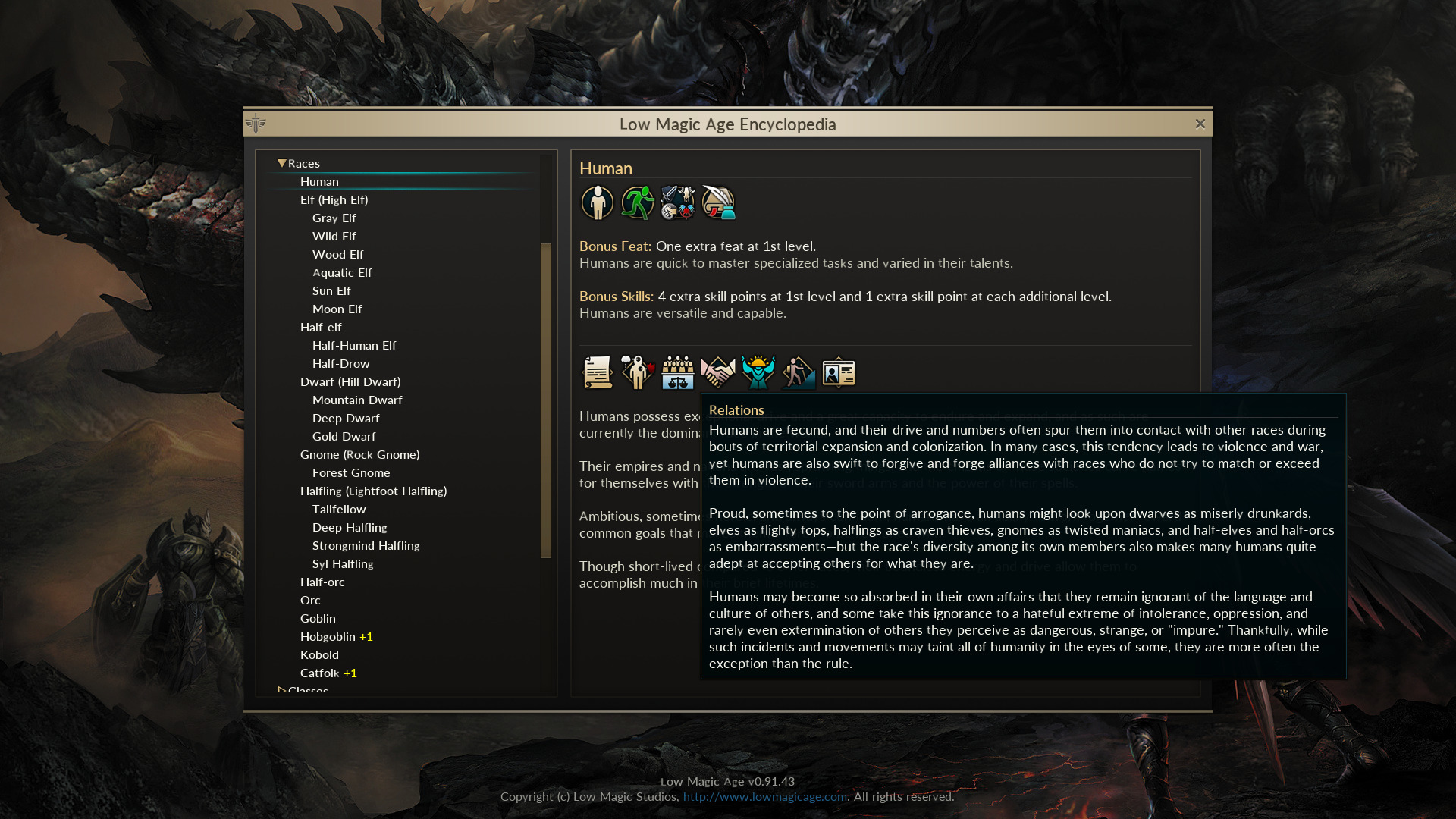The image size is (1456, 819).
Task: Select Human in the races list
Action: (x=319, y=181)
